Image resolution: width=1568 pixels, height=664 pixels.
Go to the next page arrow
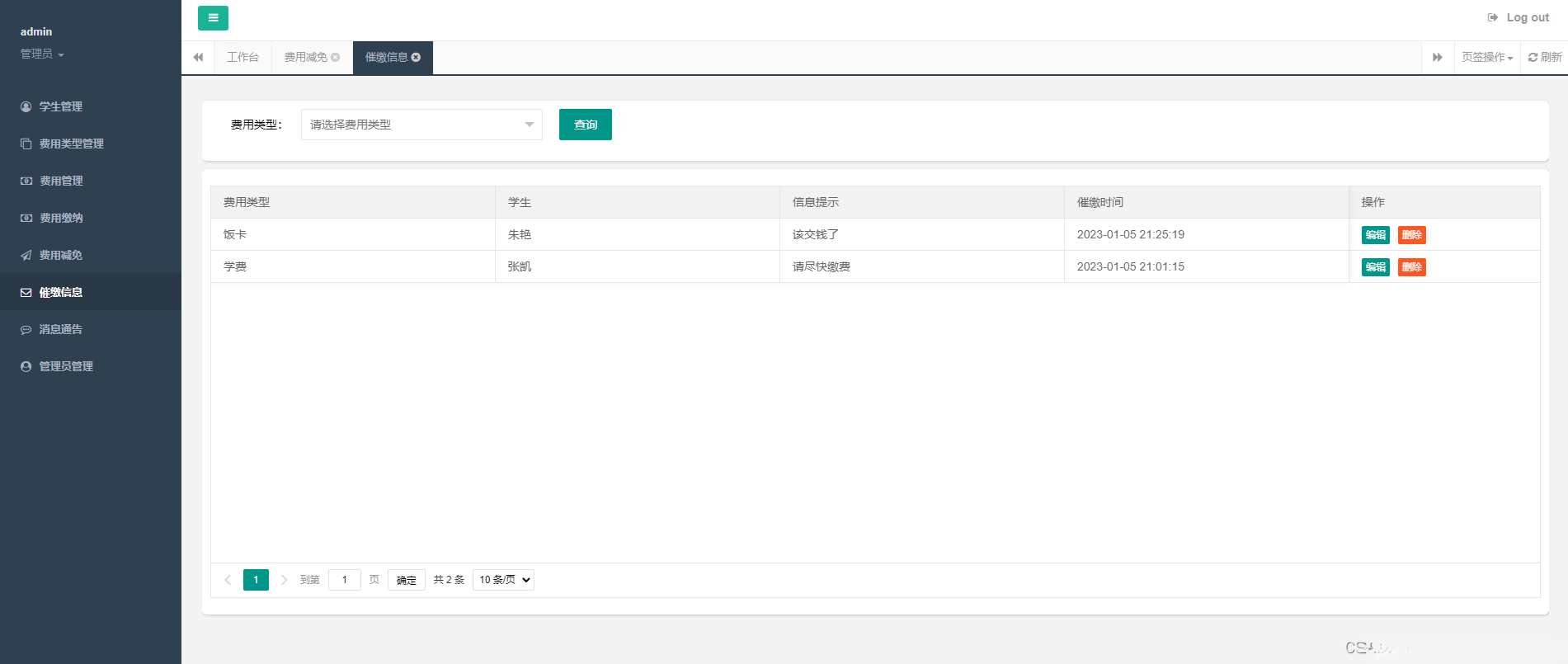tap(284, 580)
